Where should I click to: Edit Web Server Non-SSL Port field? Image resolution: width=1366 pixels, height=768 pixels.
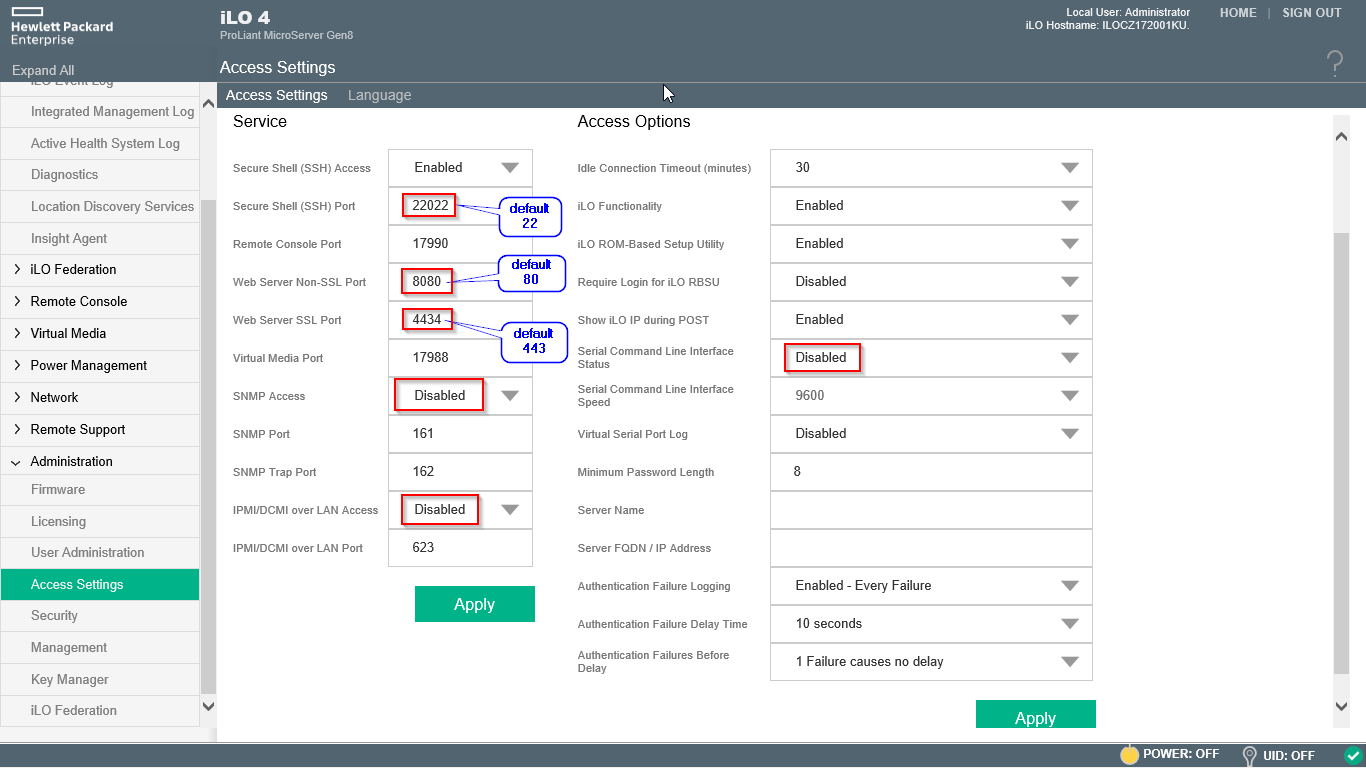[460, 282]
